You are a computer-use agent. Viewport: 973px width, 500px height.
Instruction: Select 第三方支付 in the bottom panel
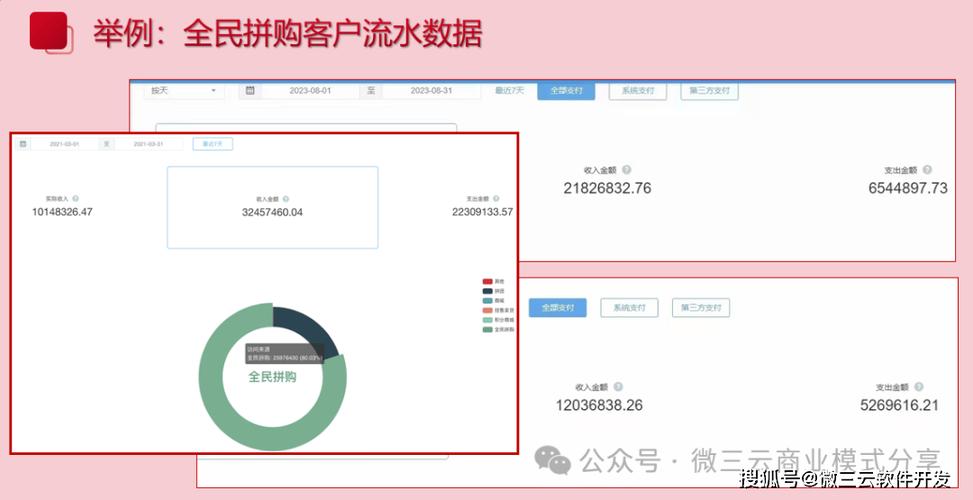click(701, 308)
